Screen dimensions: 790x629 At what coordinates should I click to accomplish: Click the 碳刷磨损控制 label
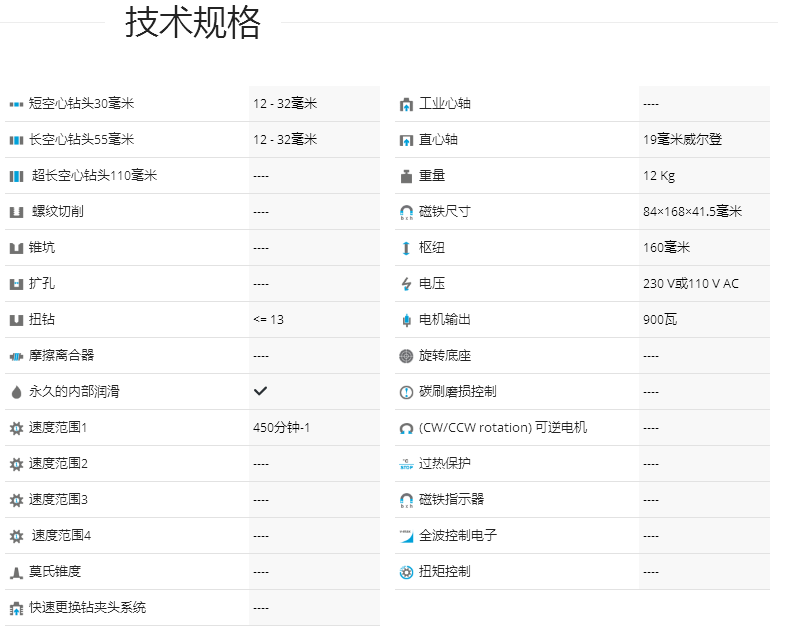(x=457, y=392)
